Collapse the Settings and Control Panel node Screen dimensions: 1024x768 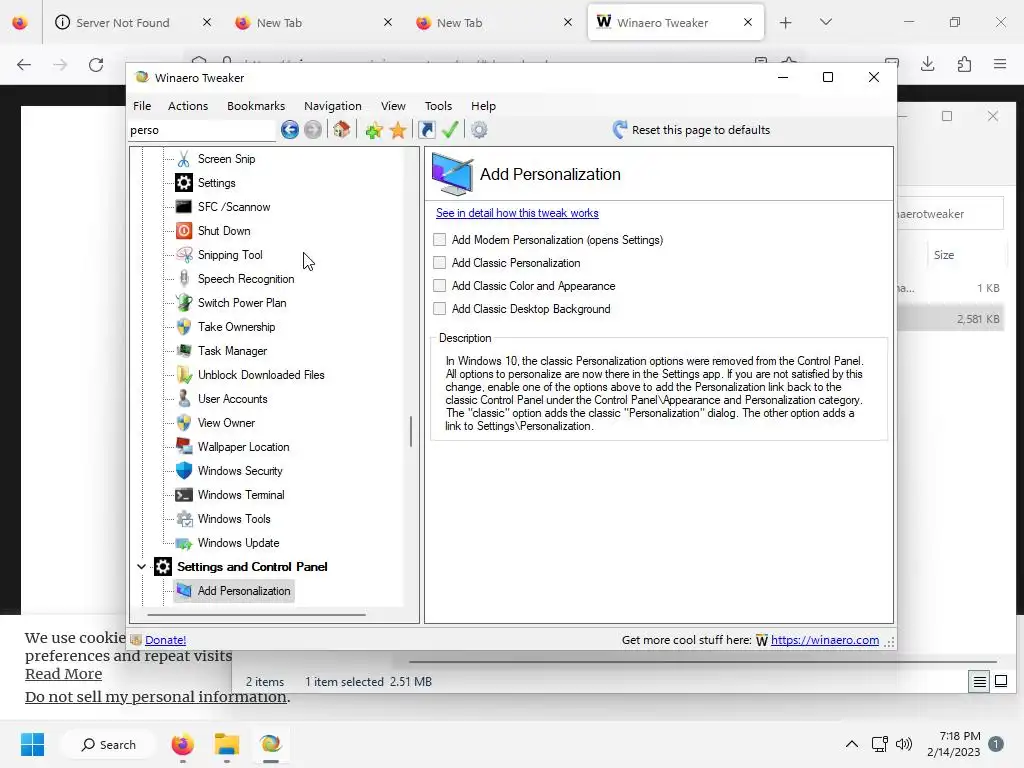[141, 567]
